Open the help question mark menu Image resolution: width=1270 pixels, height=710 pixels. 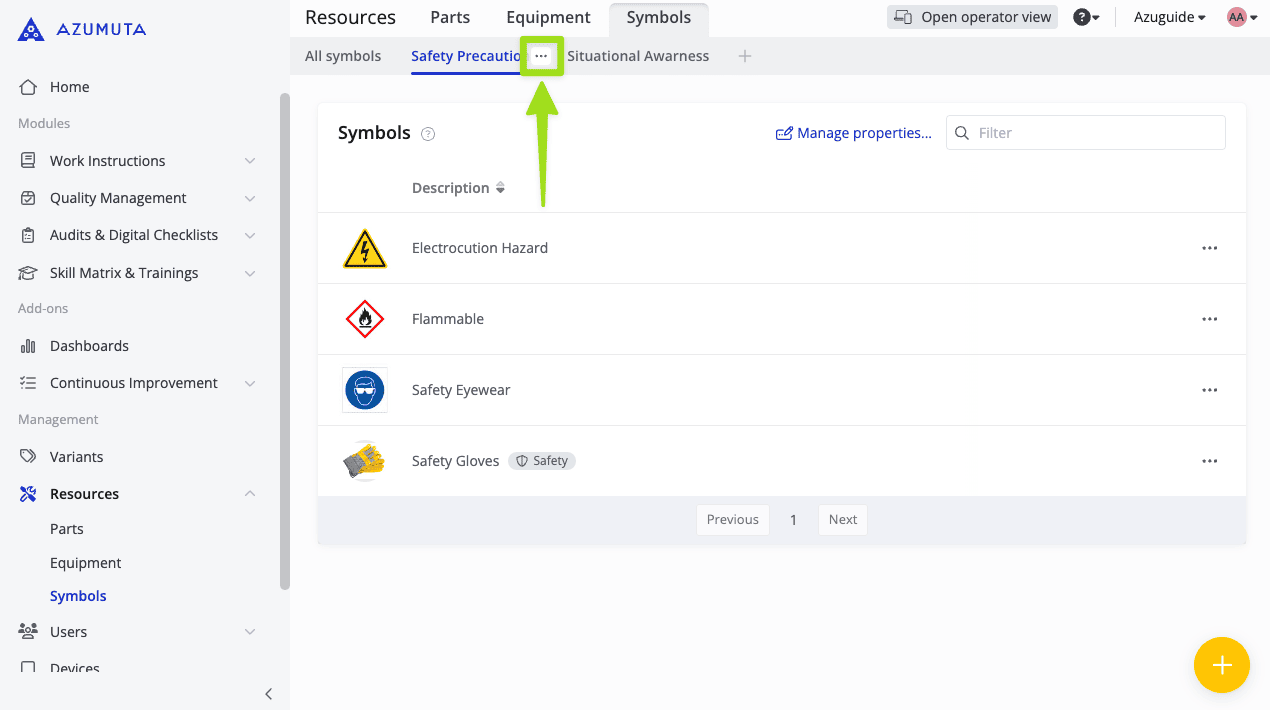1085,17
